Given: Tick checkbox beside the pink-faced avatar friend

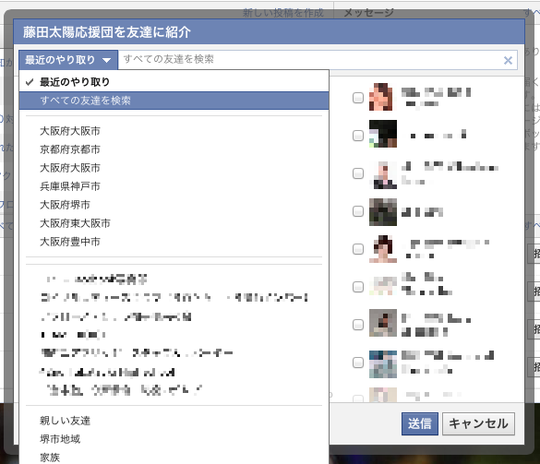Looking at the screenshot, I should 358,97.
